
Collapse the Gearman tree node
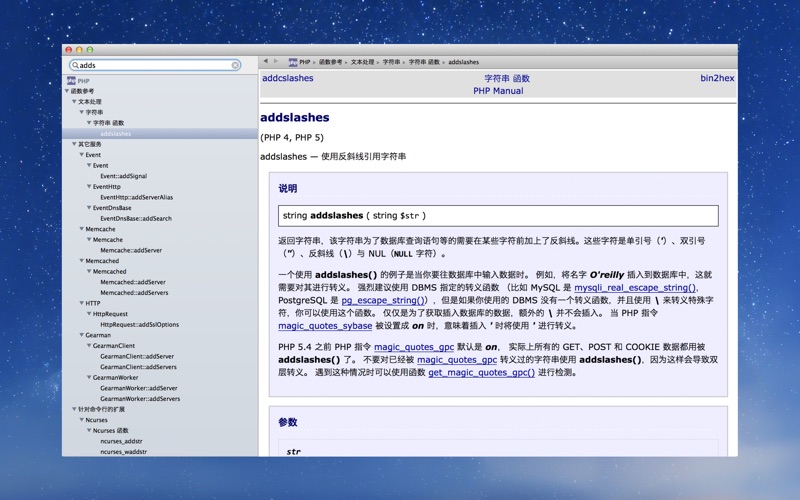[x=82, y=335]
